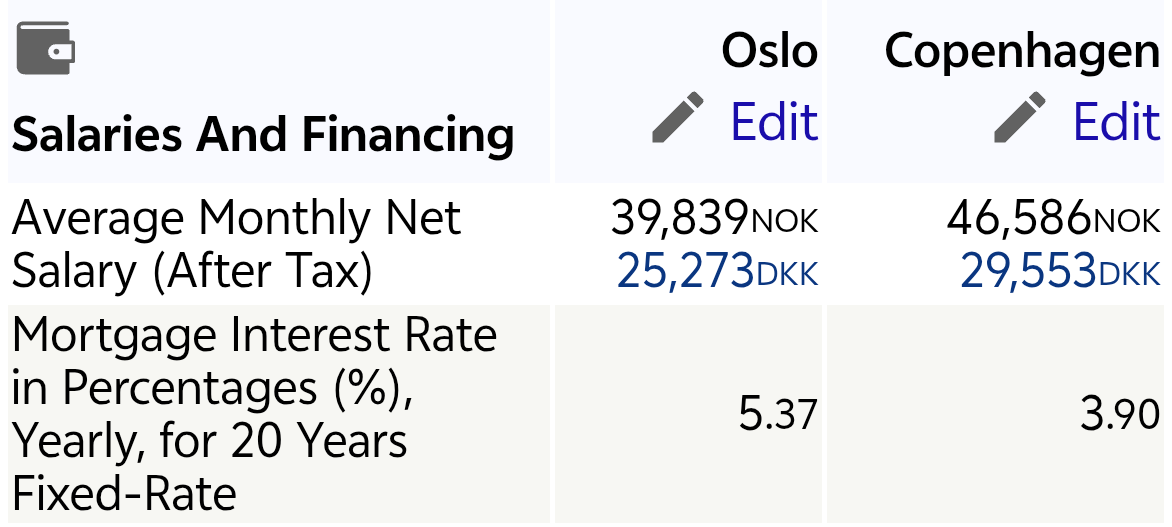
Task: Select Copenhagen's 29,553 salary figure
Action: [1028, 270]
